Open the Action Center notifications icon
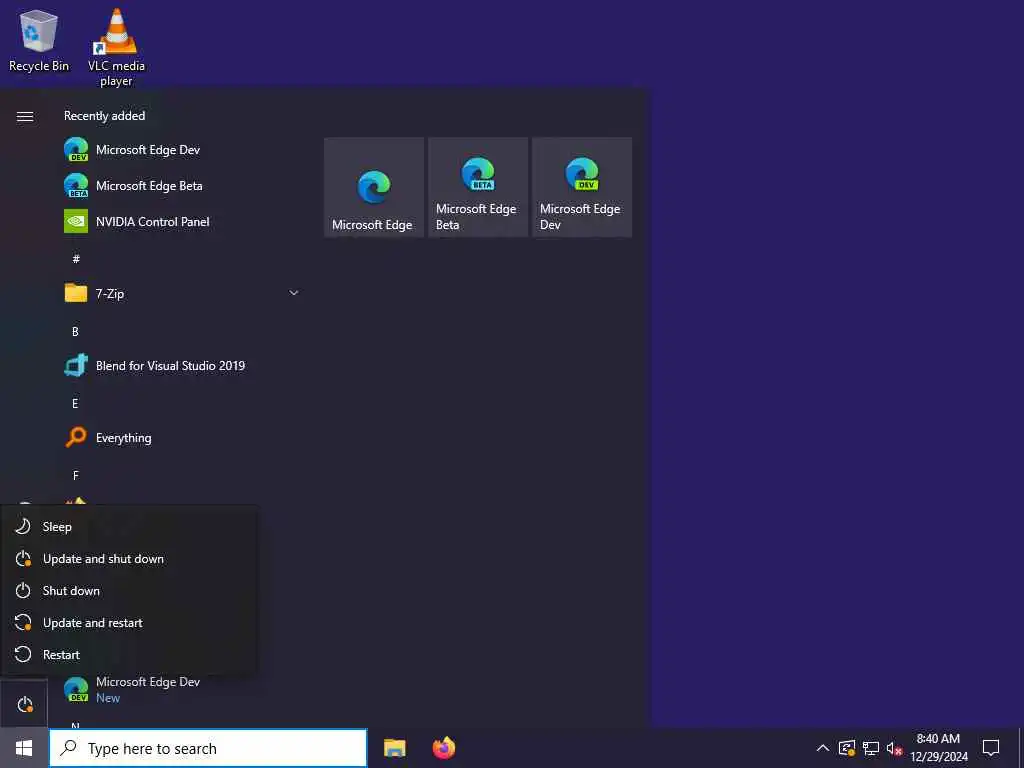Image resolution: width=1024 pixels, height=768 pixels. pyautogui.click(x=991, y=748)
